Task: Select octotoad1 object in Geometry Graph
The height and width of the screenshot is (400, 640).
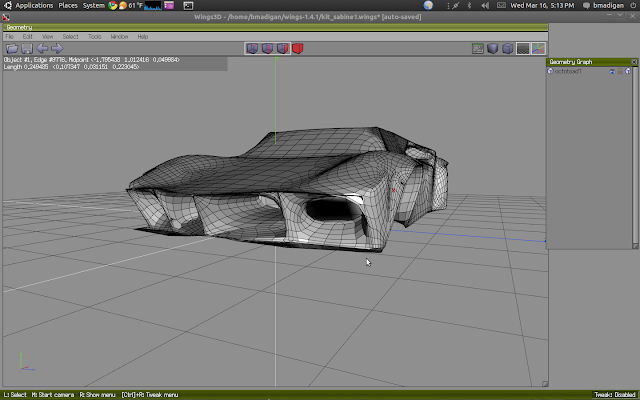Action: [568, 71]
